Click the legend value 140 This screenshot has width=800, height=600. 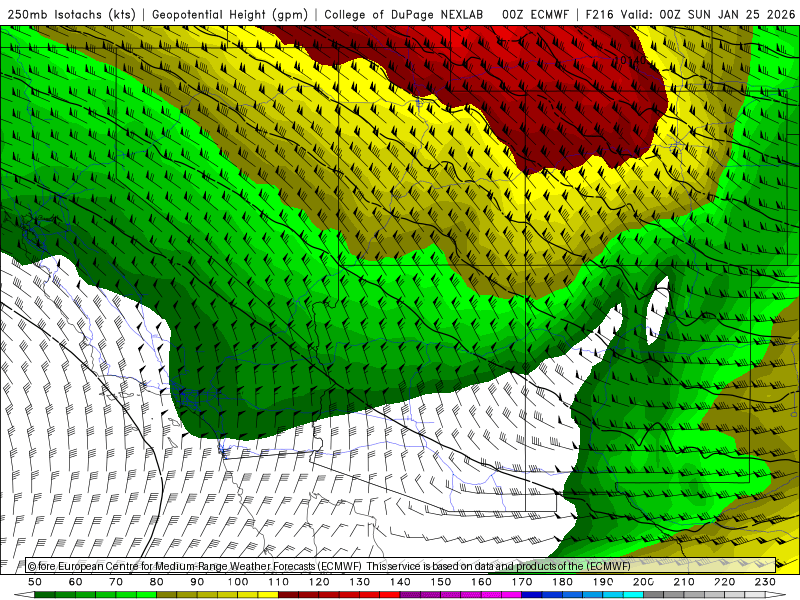point(400,582)
